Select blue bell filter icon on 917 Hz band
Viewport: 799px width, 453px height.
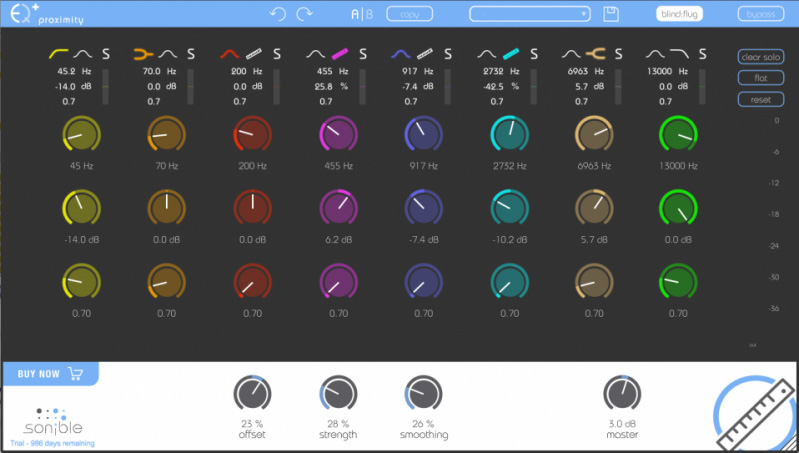pyautogui.click(x=401, y=54)
